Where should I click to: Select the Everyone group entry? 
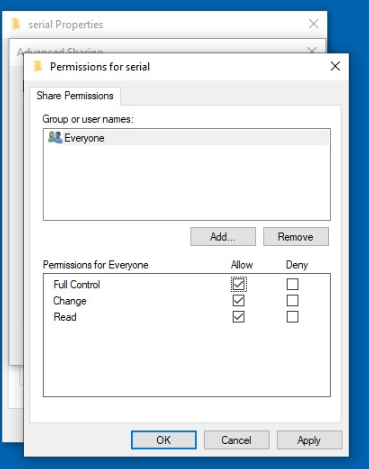pyautogui.click(x=187, y=138)
